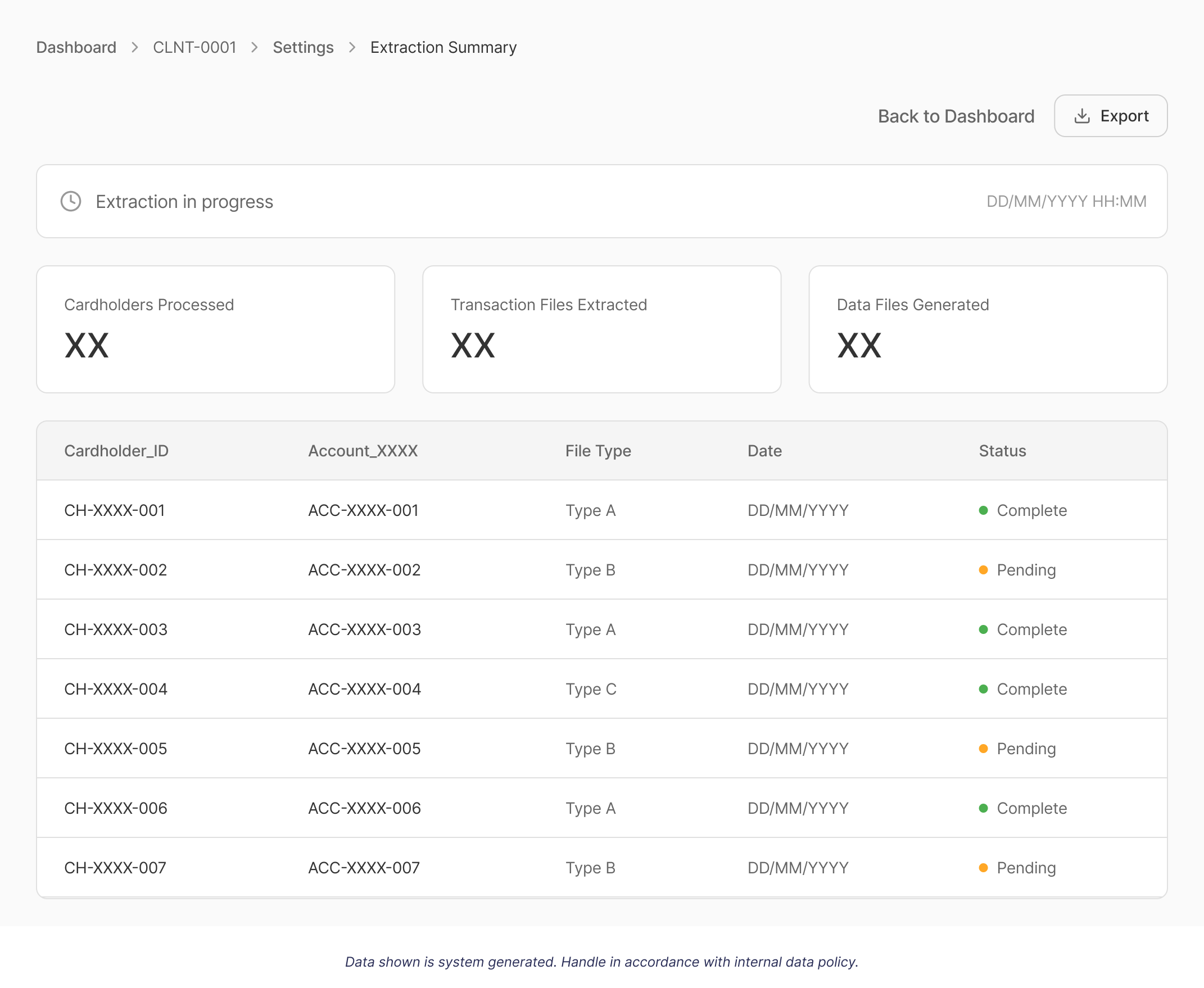Sort by the Cardholder_ID column header
The width and height of the screenshot is (1204, 988).
point(117,451)
